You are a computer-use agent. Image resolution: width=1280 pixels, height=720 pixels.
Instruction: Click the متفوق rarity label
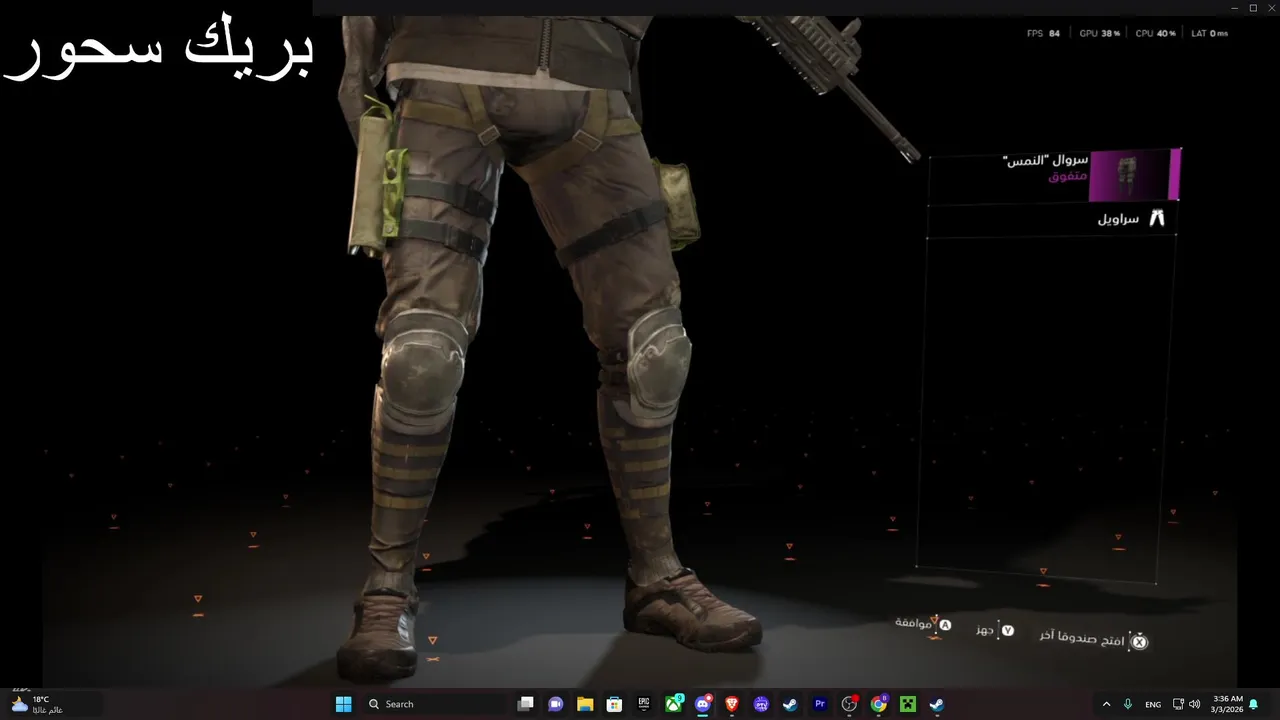[x=1068, y=176]
